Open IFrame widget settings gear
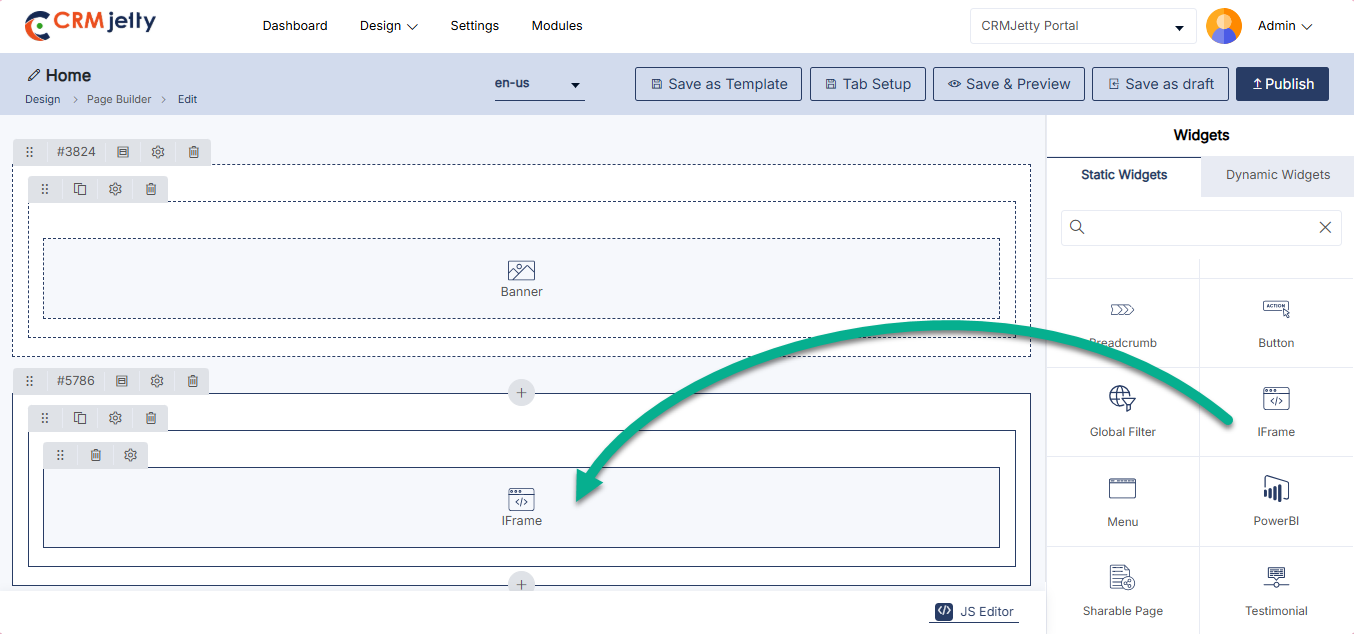Screen dimensions: 1354x634 tap(131, 455)
